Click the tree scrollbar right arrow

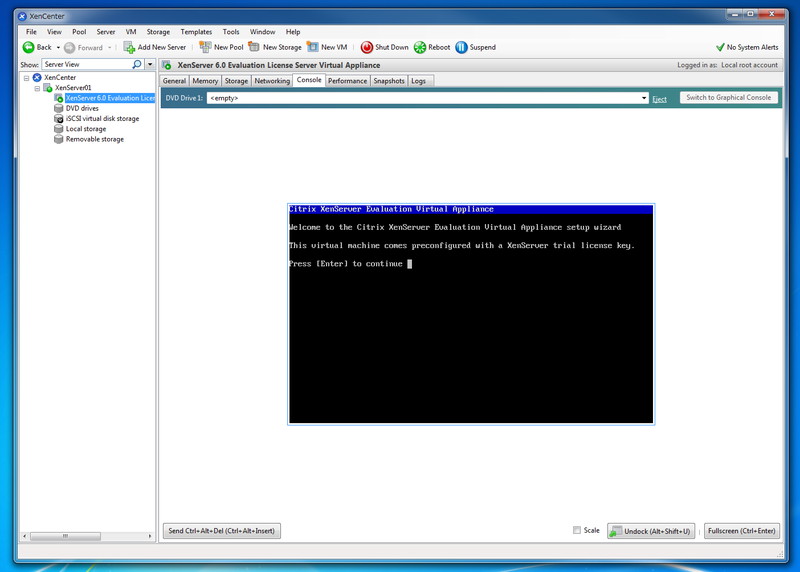click(x=149, y=536)
